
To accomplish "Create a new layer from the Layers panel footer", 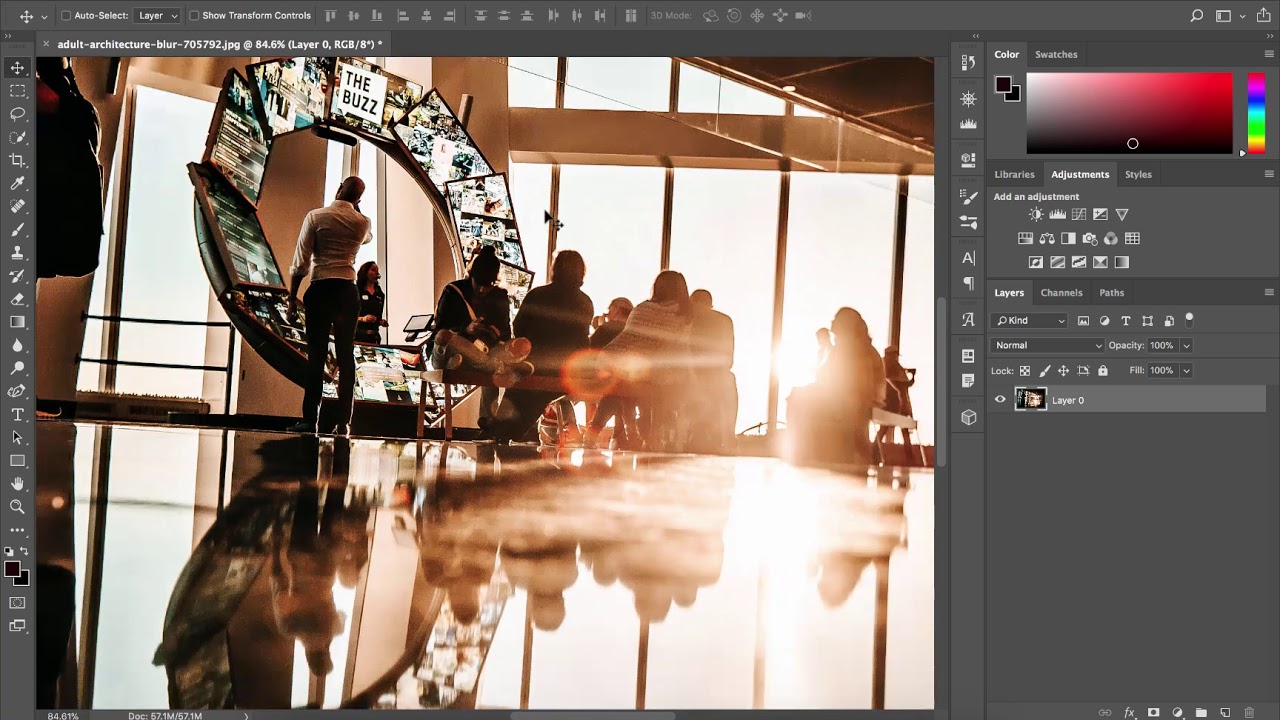I will tap(1225, 712).
